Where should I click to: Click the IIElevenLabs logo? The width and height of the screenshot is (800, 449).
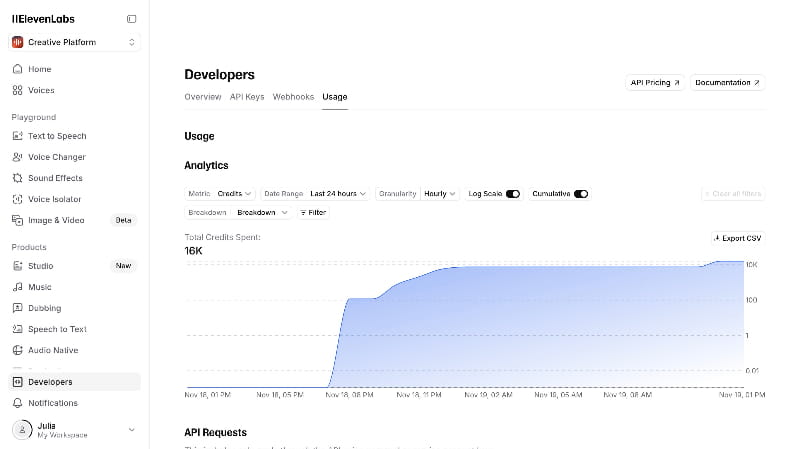(x=43, y=19)
